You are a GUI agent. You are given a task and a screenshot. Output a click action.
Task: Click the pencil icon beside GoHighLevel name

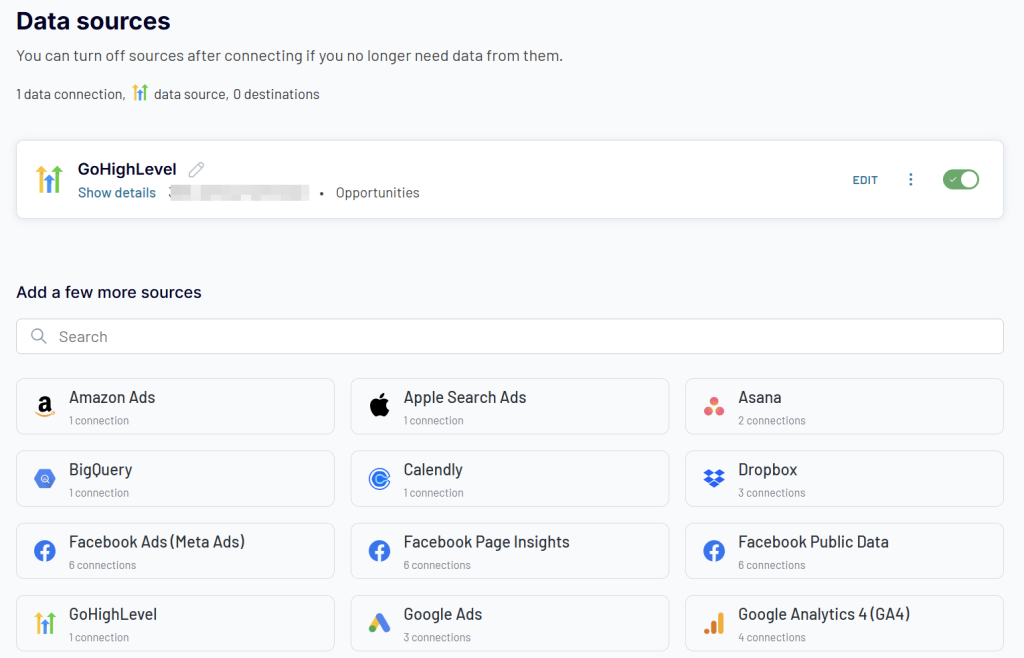(196, 170)
